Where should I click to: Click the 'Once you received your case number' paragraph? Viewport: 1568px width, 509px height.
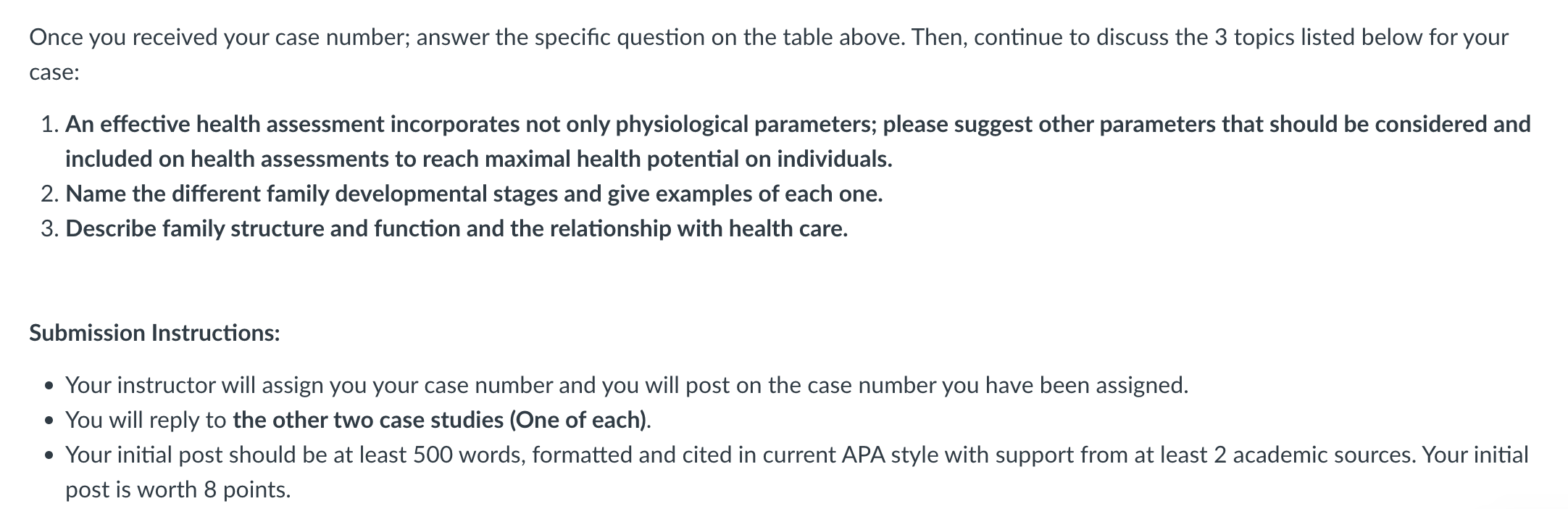(x=769, y=54)
